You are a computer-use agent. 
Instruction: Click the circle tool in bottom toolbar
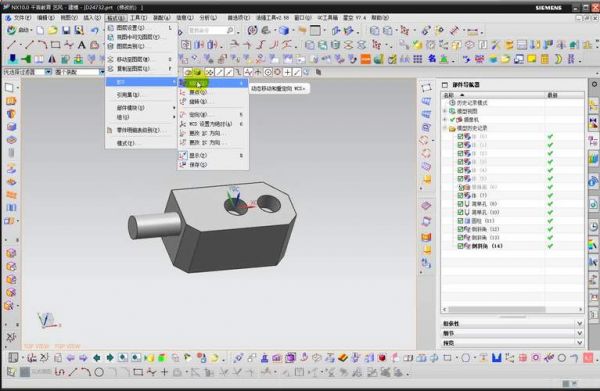99,372
